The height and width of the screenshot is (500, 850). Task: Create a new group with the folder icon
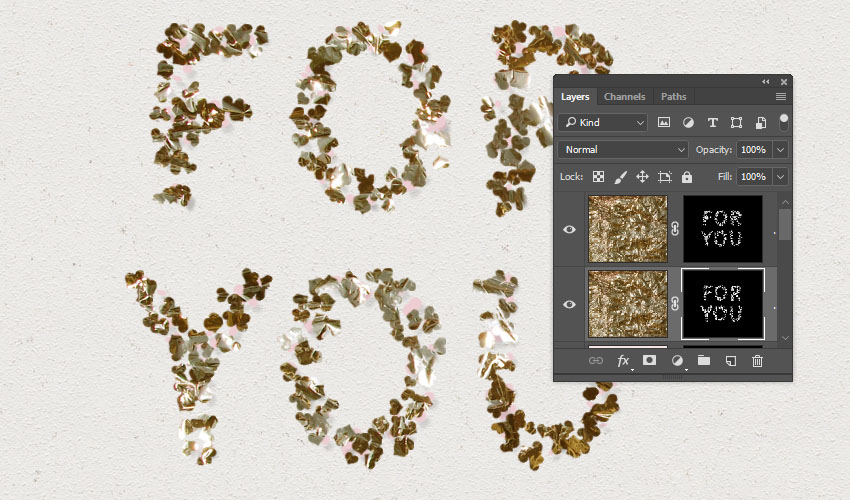click(703, 361)
